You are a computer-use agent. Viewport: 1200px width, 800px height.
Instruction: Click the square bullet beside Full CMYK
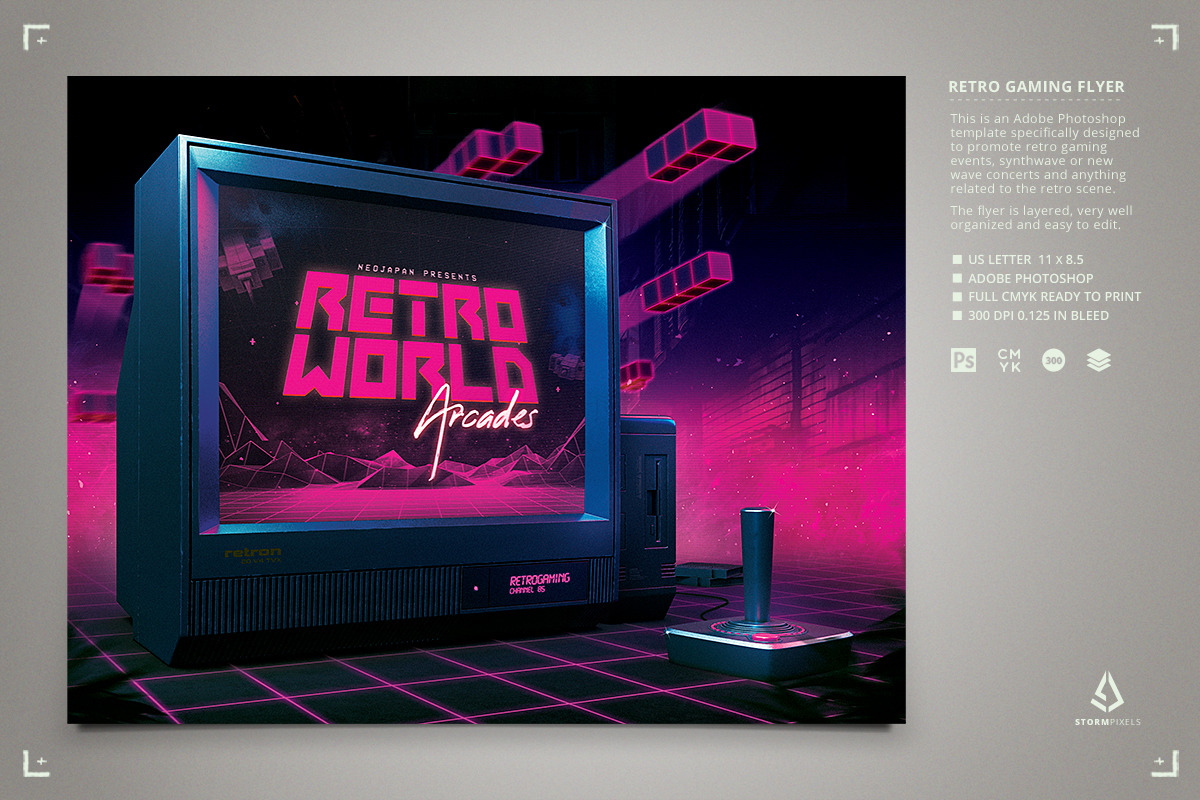click(x=957, y=297)
